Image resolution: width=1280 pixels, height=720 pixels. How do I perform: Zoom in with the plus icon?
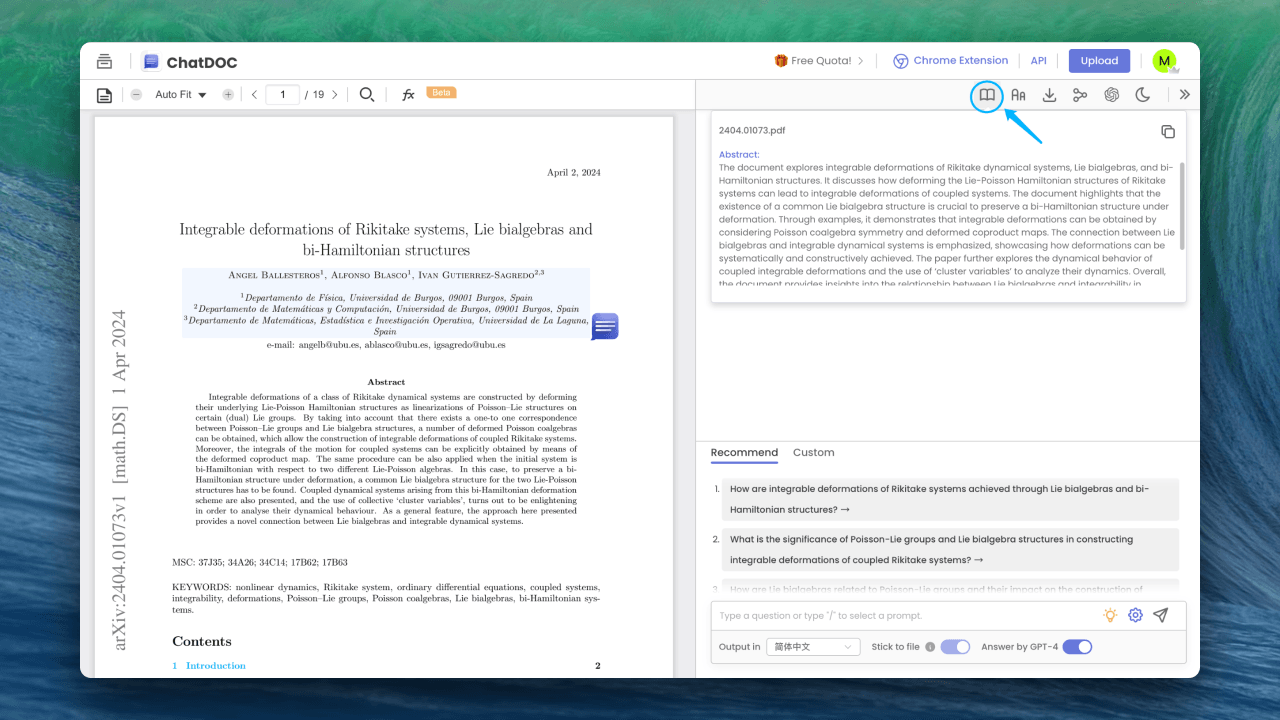click(228, 95)
